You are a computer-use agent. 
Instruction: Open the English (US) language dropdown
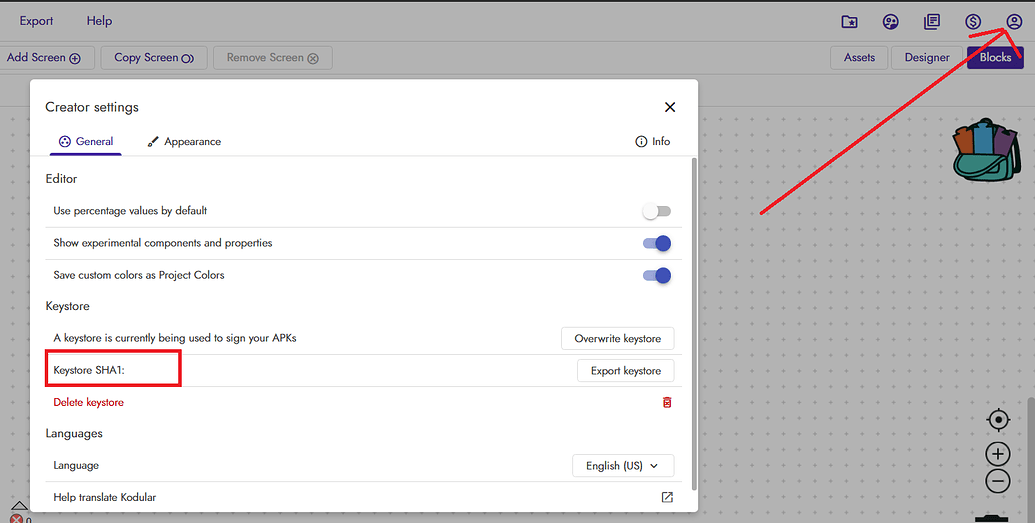[623, 465]
